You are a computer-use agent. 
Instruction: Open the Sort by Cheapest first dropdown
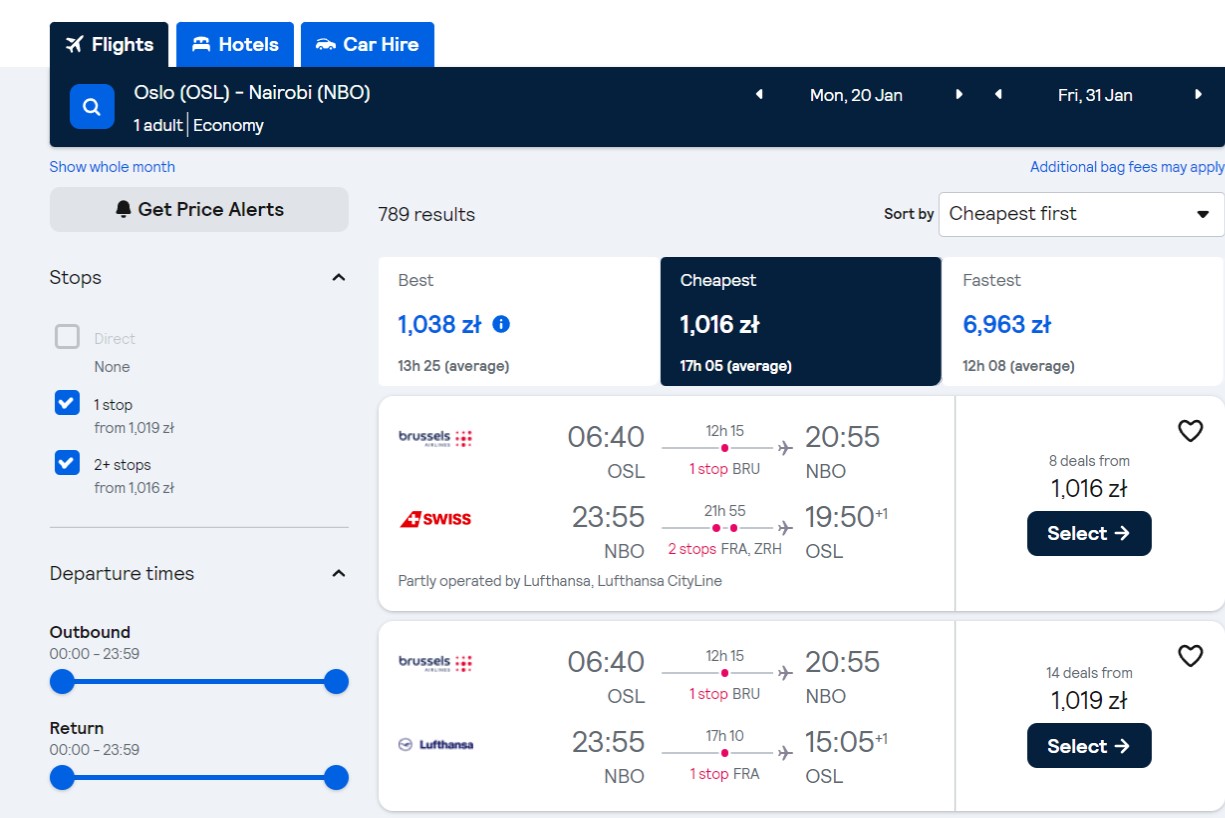(1081, 214)
